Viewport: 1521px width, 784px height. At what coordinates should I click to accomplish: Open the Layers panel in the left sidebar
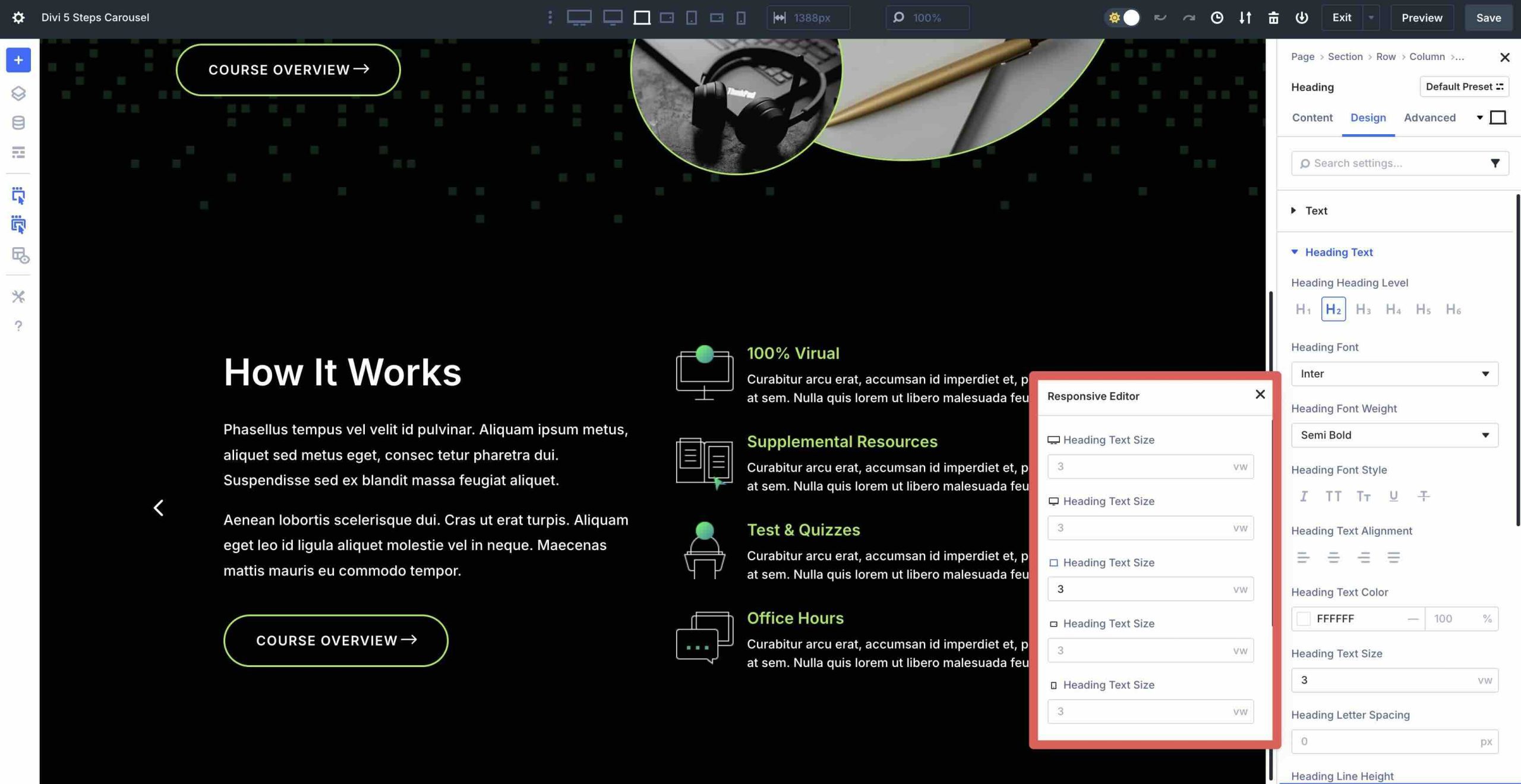tap(18, 93)
